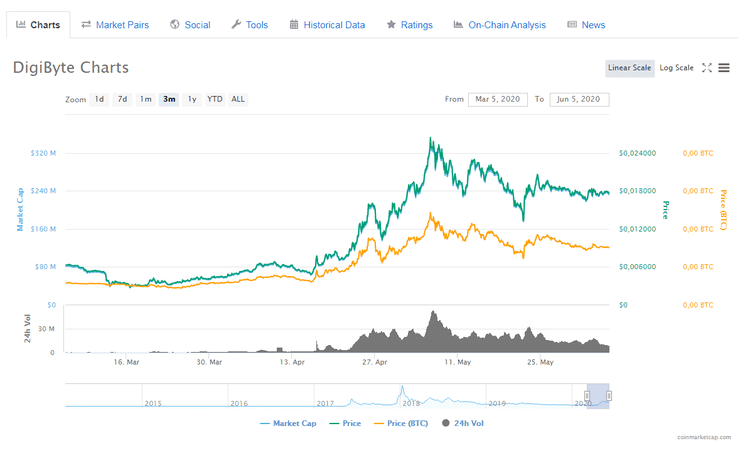Open the To date field
The width and height of the screenshot is (750, 458).
click(579, 99)
